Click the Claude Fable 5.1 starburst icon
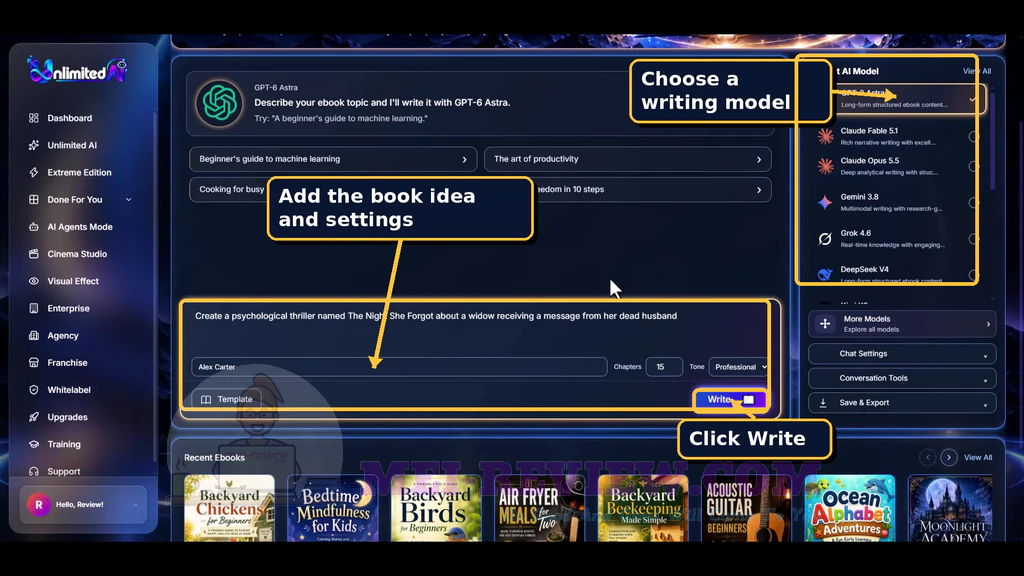The width and height of the screenshot is (1024, 576). click(x=825, y=136)
